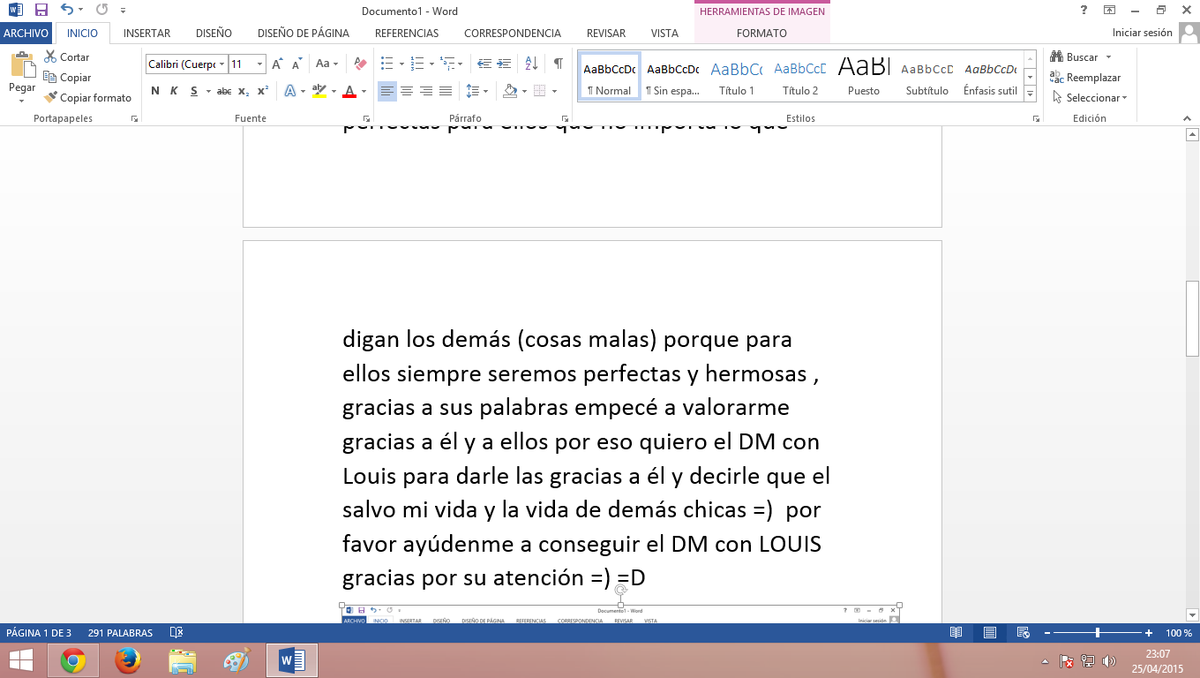This screenshot has width=1200, height=678.
Task: Open the Calibri font name dropdown
Action: (x=221, y=64)
